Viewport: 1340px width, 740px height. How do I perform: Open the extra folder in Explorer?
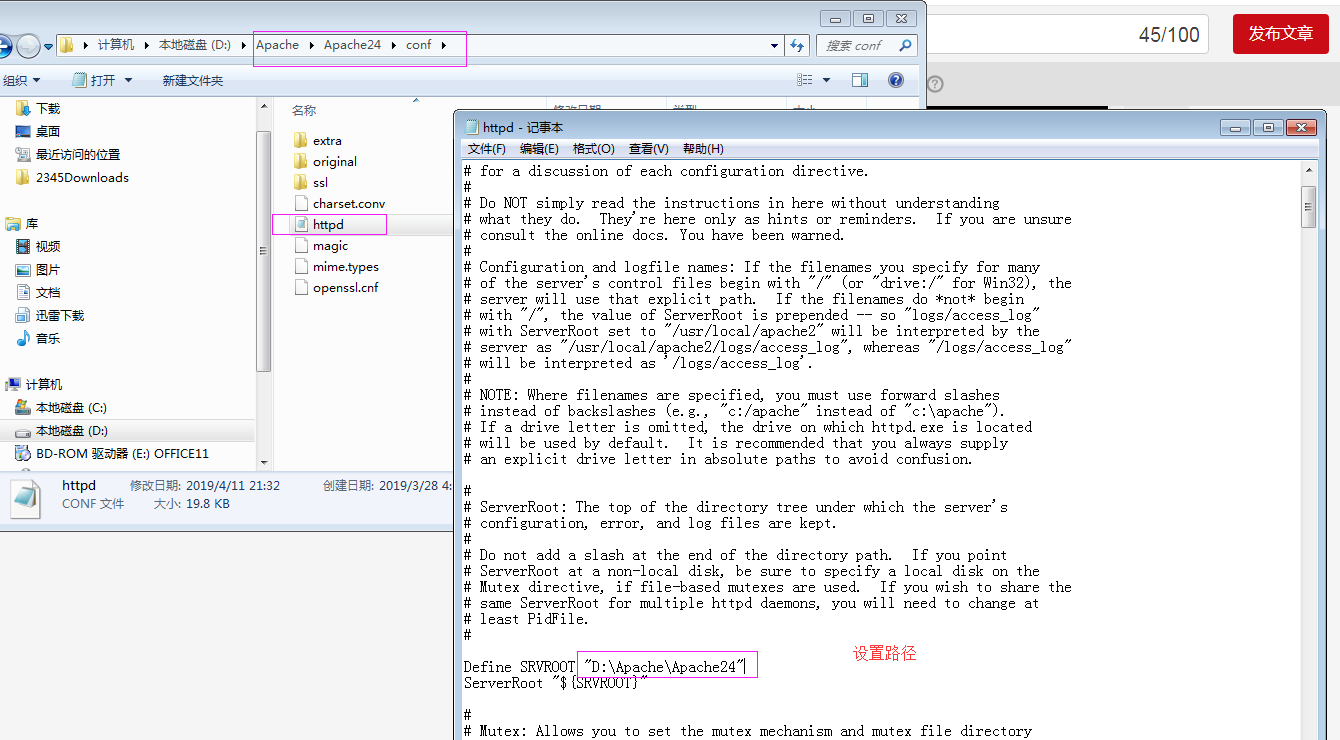coord(327,140)
